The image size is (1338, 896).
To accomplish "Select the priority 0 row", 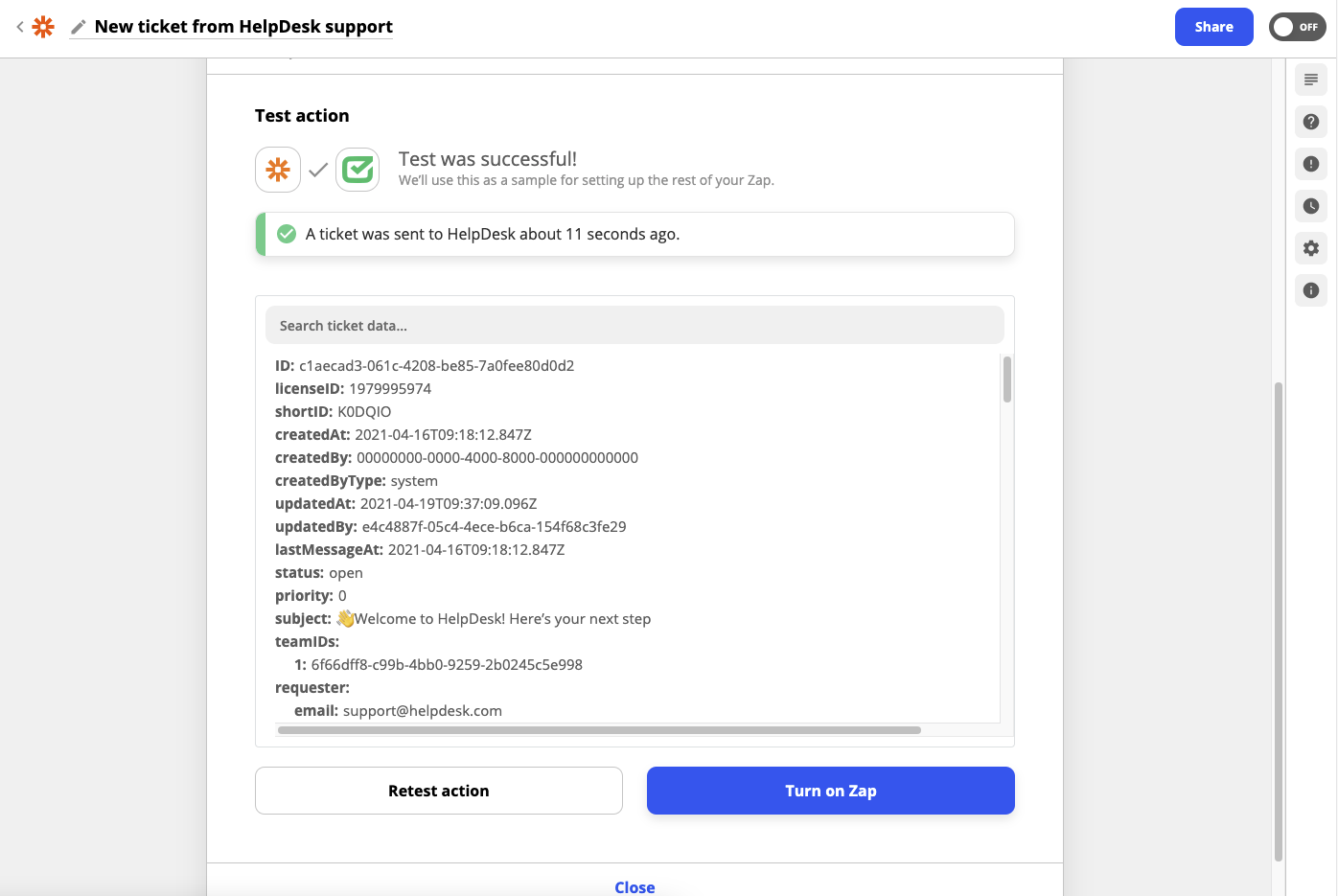I will click(x=311, y=596).
